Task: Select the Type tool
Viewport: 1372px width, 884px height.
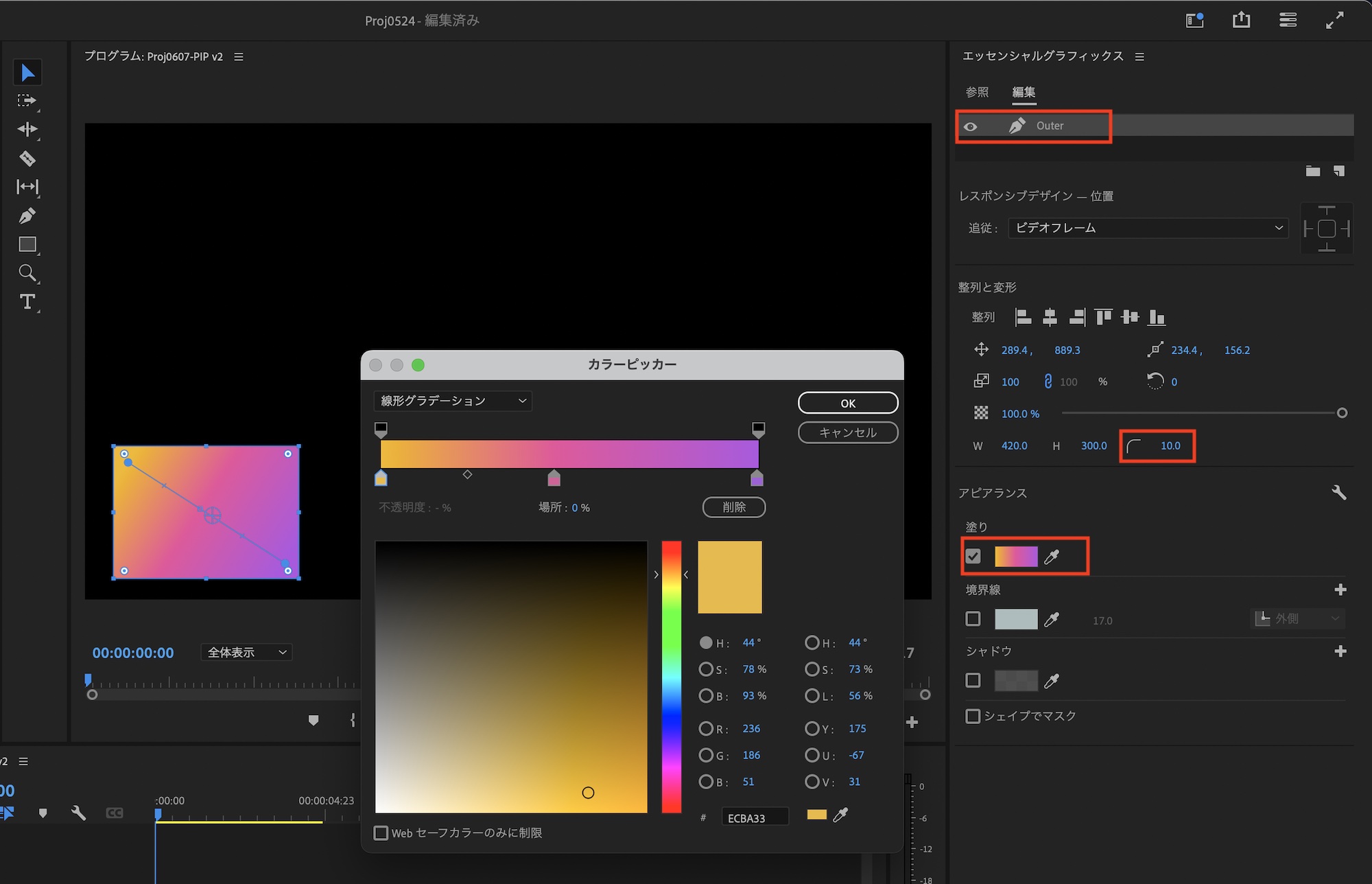Action: click(x=27, y=302)
